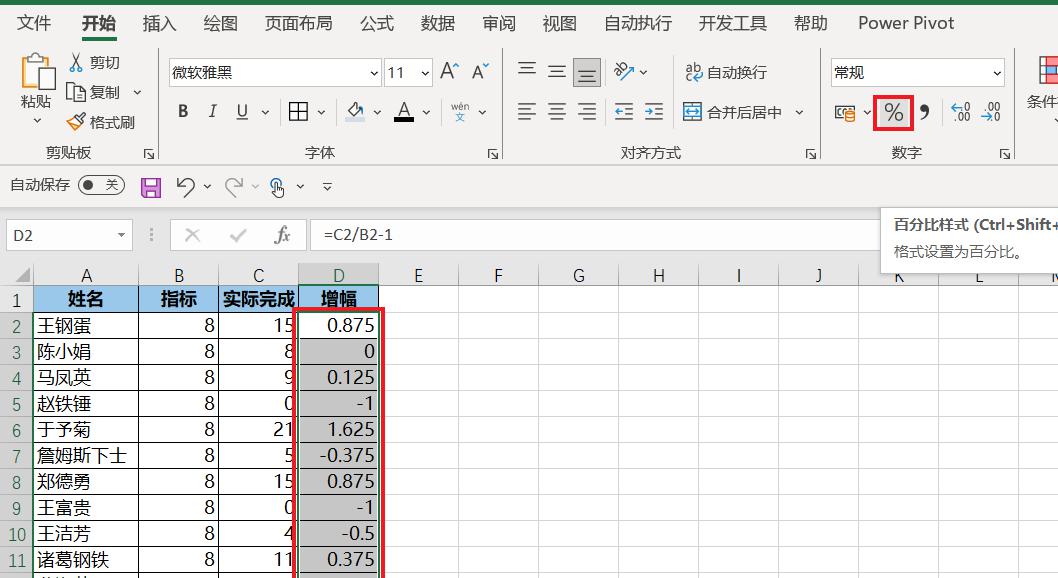The height and width of the screenshot is (578, 1058).
Task: Expand the copy options arrow
Action: tap(137, 92)
